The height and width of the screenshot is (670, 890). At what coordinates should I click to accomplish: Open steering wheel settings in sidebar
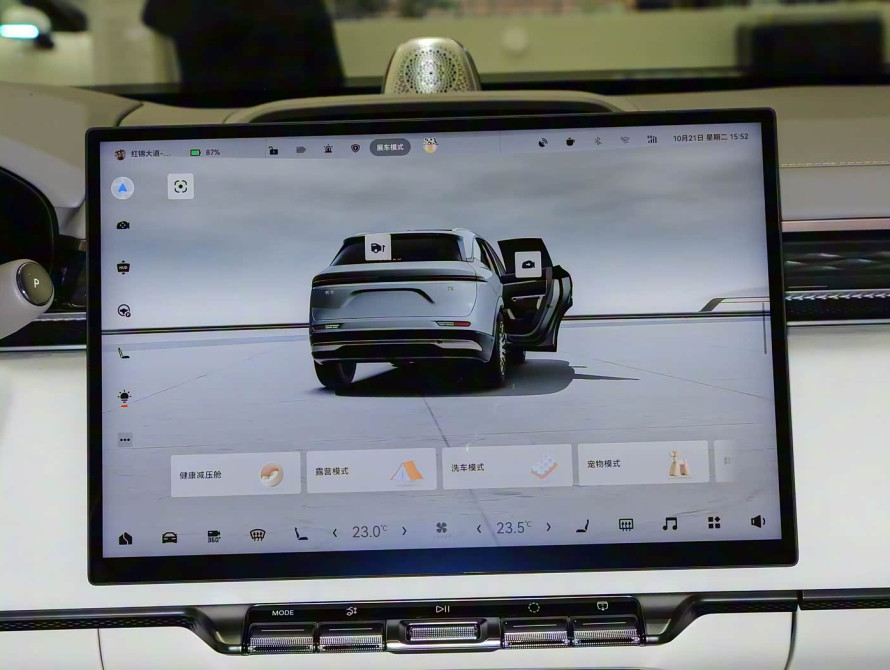(124, 311)
